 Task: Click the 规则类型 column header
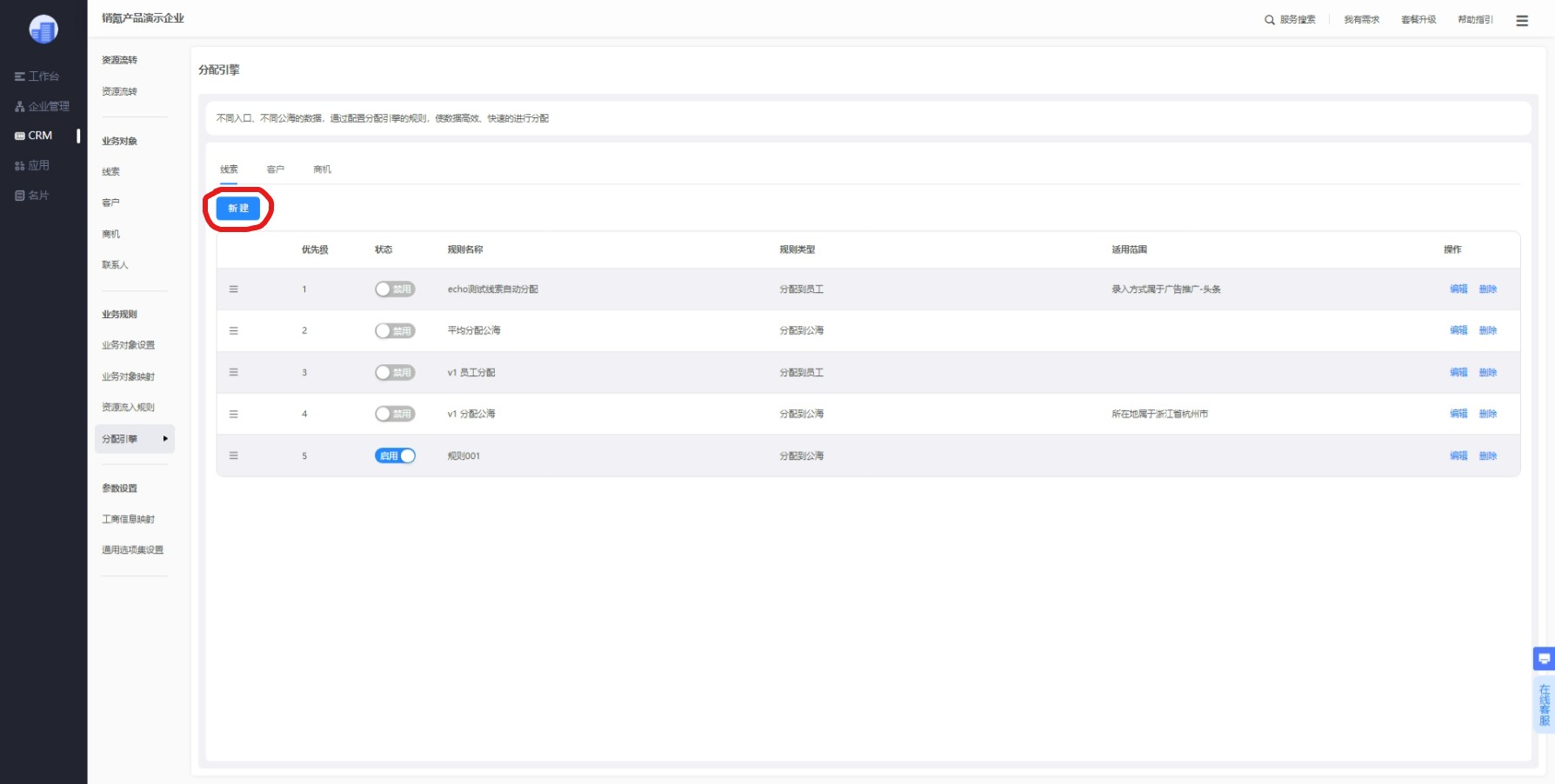pos(798,249)
